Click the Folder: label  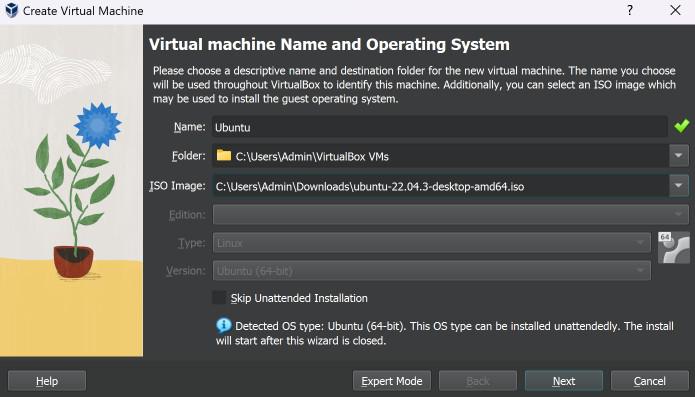[188, 156]
